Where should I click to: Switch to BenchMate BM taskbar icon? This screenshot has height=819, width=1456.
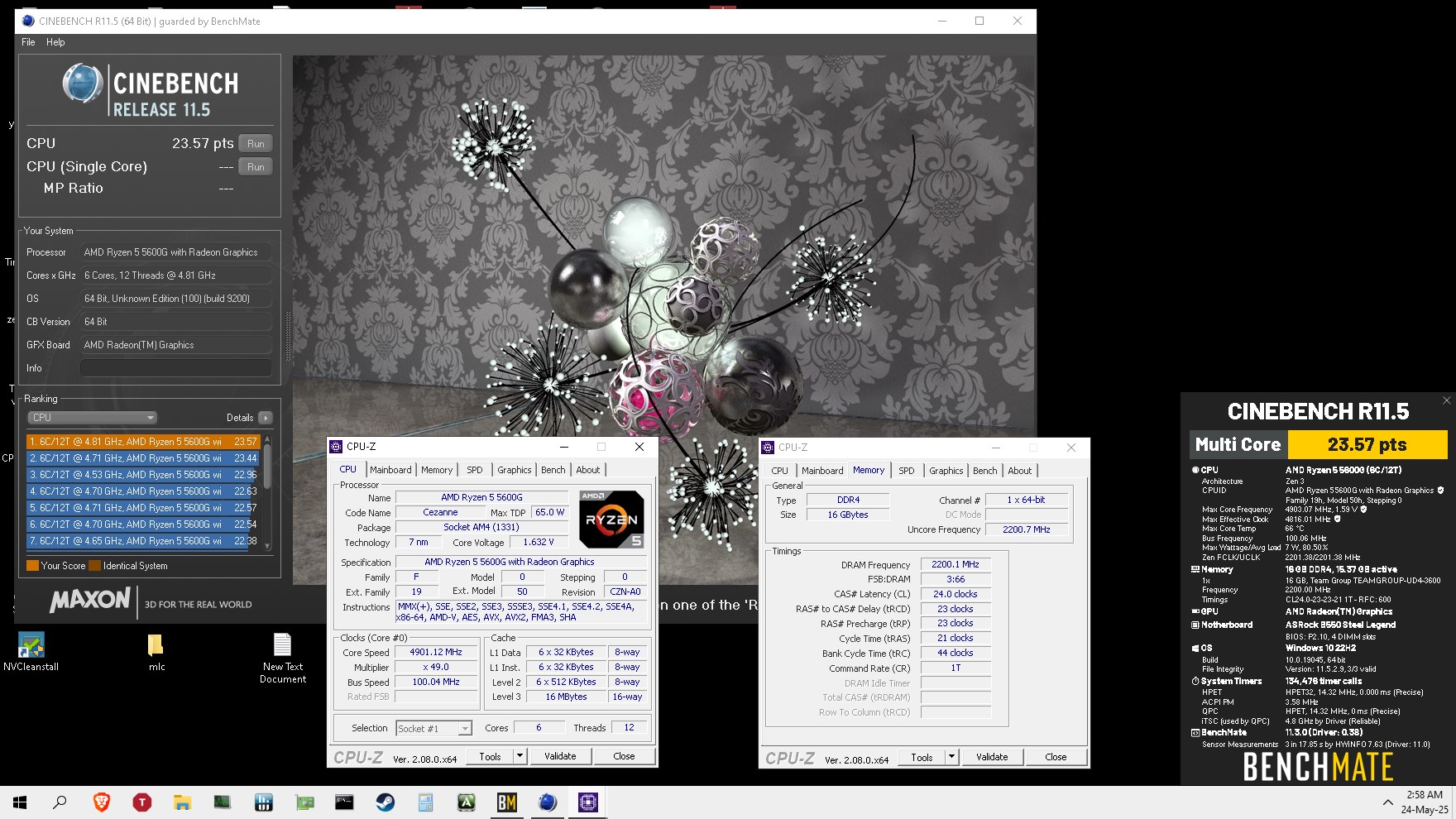tap(506, 802)
